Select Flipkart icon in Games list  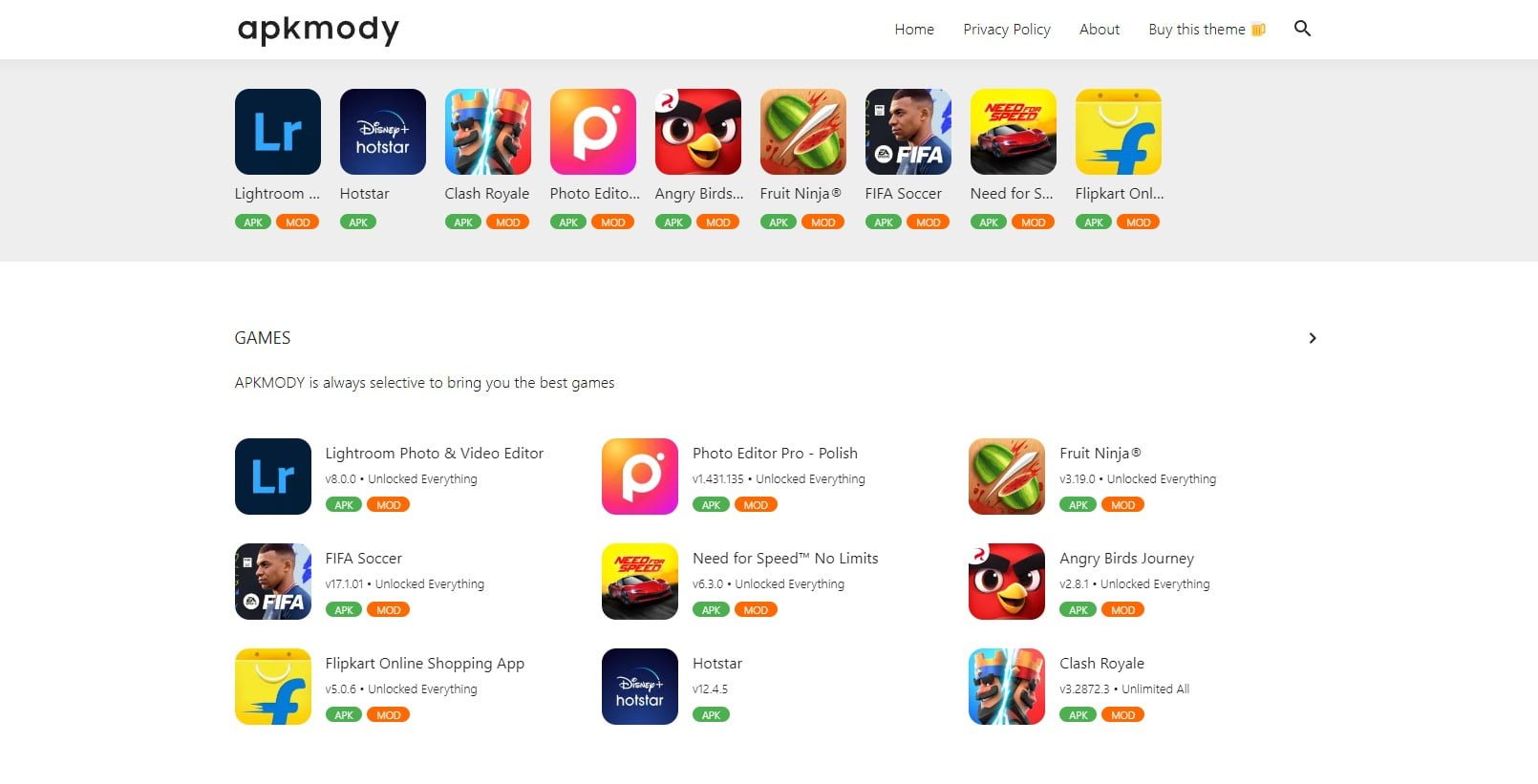tap(273, 687)
